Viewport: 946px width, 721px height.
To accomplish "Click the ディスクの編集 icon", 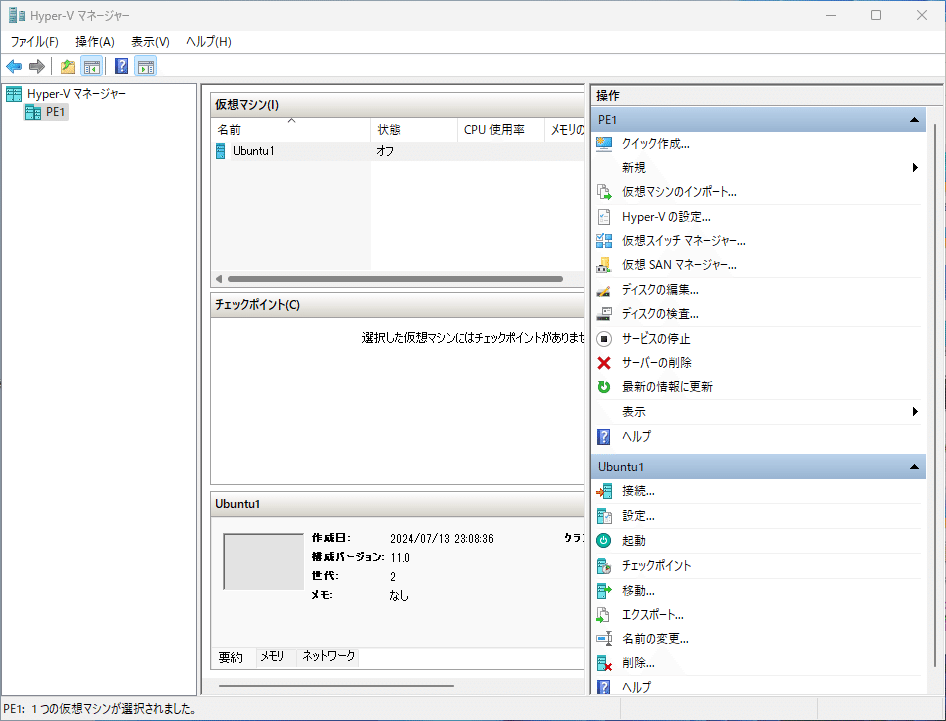I will point(604,290).
